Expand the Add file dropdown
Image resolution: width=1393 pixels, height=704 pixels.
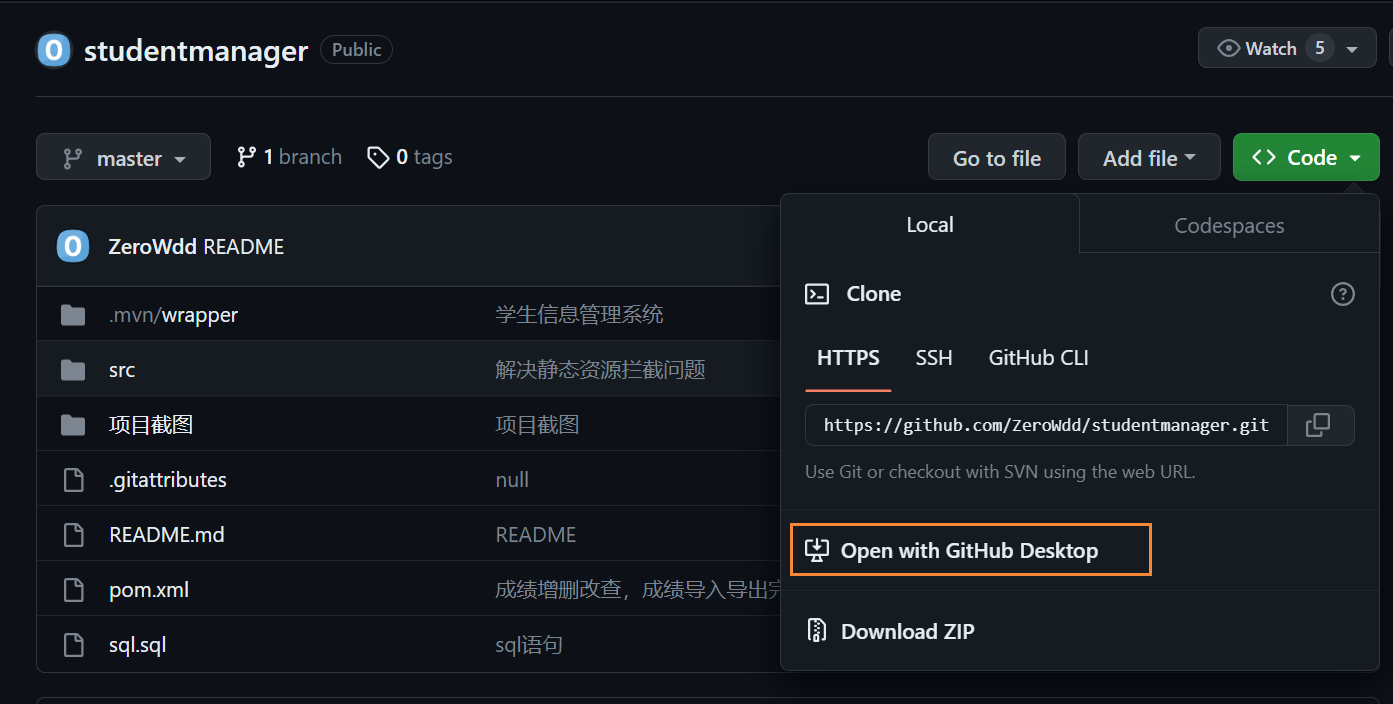click(1149, 157)
